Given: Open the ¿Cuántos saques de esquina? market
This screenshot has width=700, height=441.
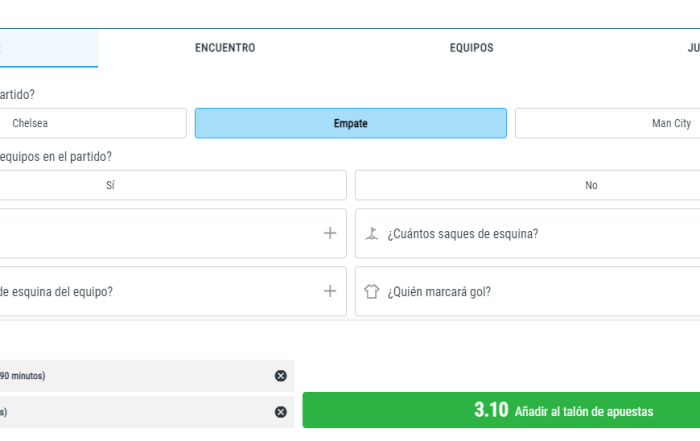Looking at the screenshot, I should [x=463, y=234].
